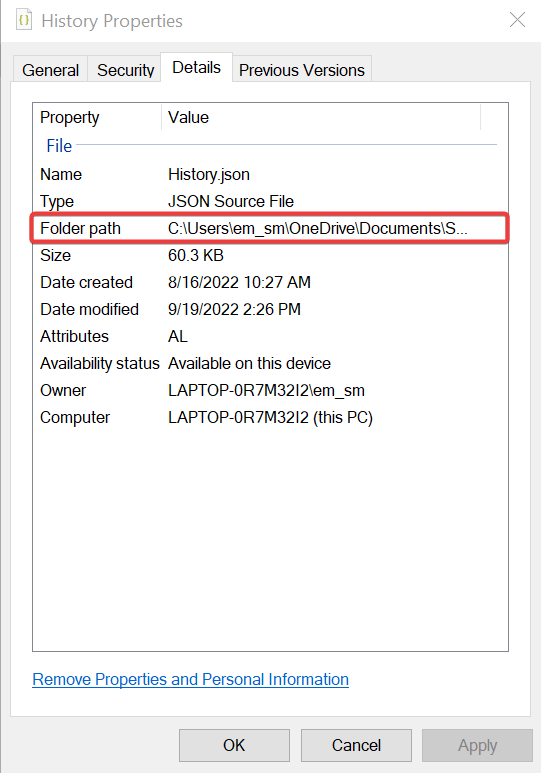Click the Availability status property label
The width and height of the screenshot is (541, 773).
(x=100, y=363)
